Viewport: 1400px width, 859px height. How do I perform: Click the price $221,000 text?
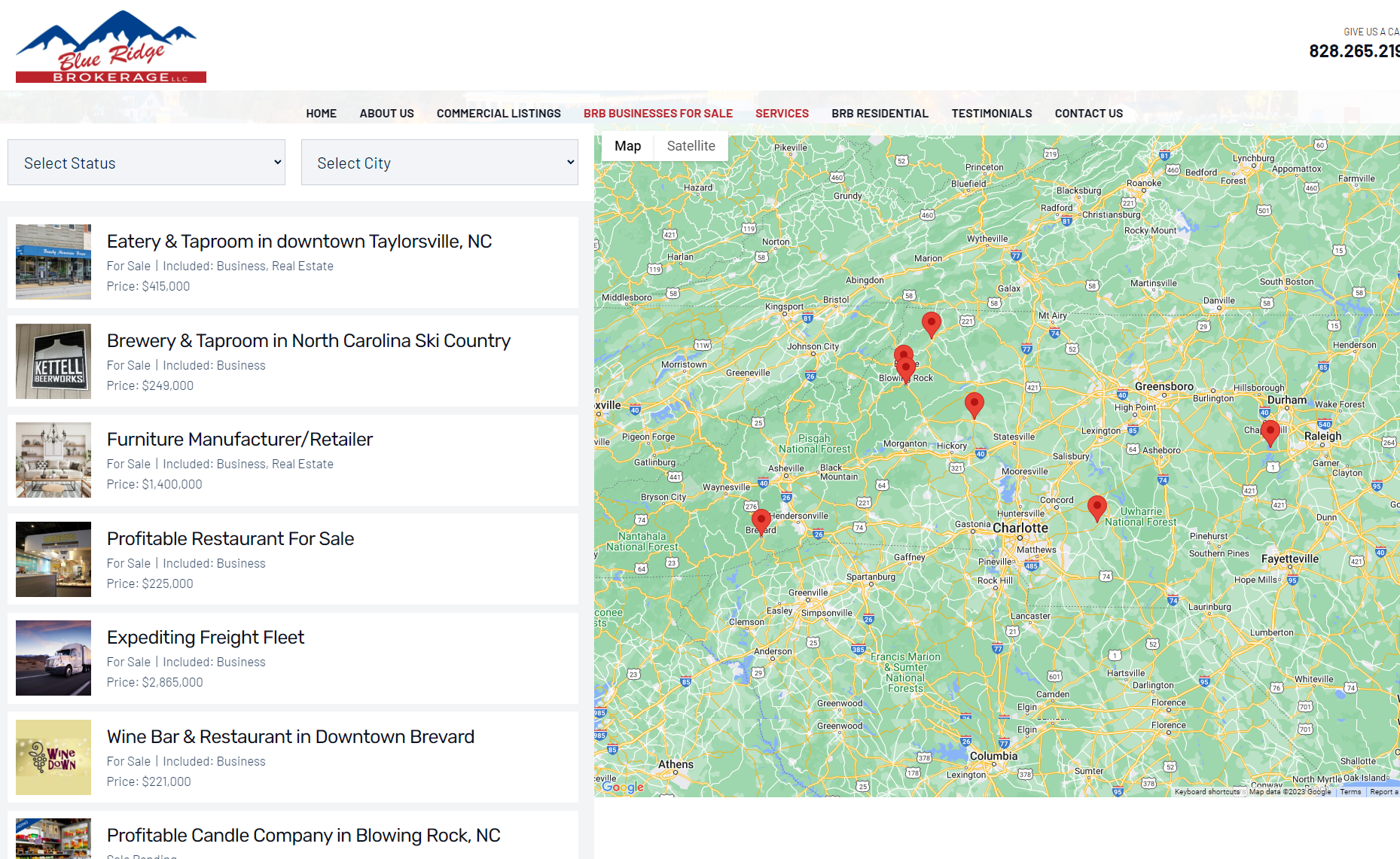pos(149,782)
